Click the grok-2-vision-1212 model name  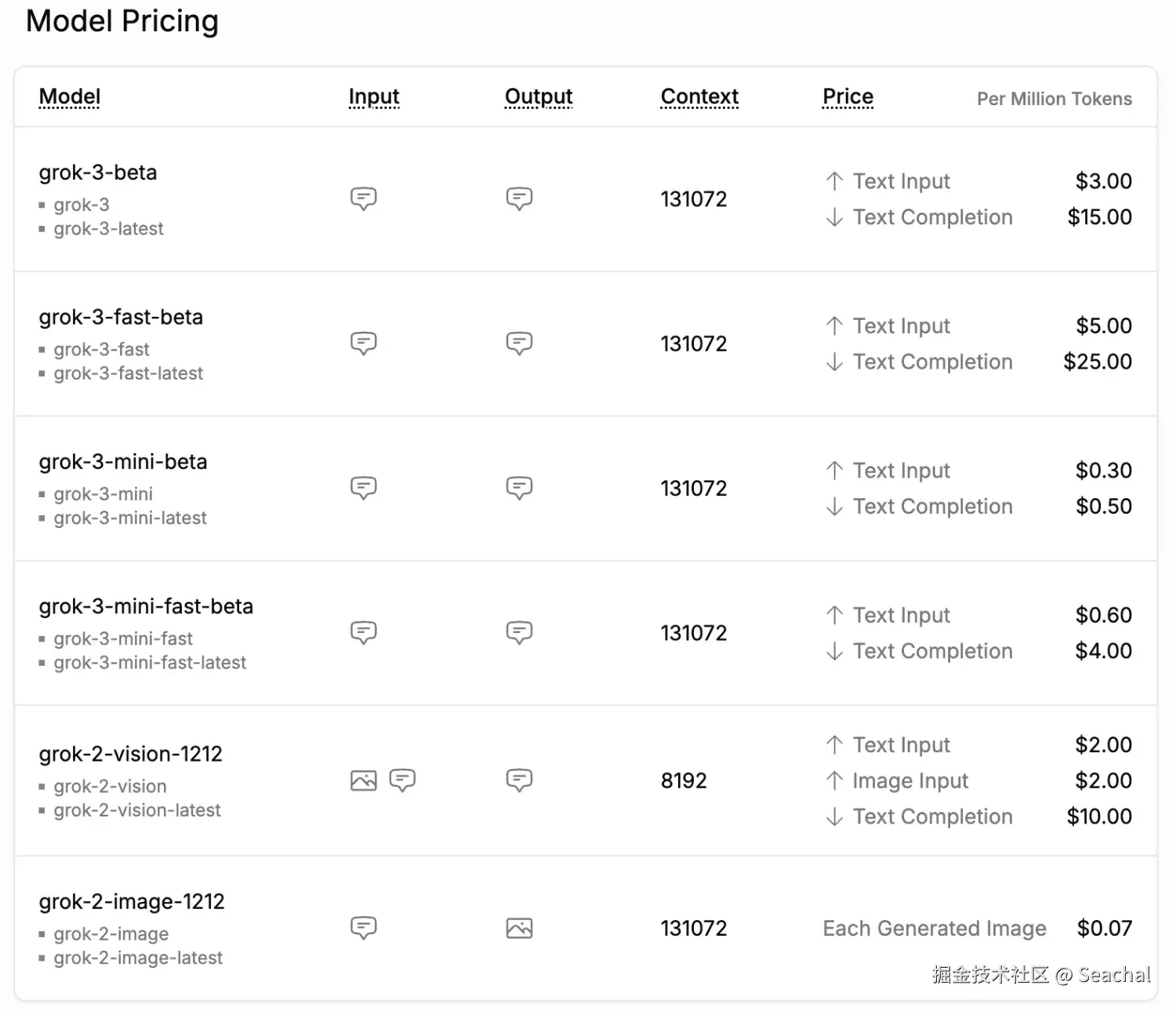coord(131,754)
